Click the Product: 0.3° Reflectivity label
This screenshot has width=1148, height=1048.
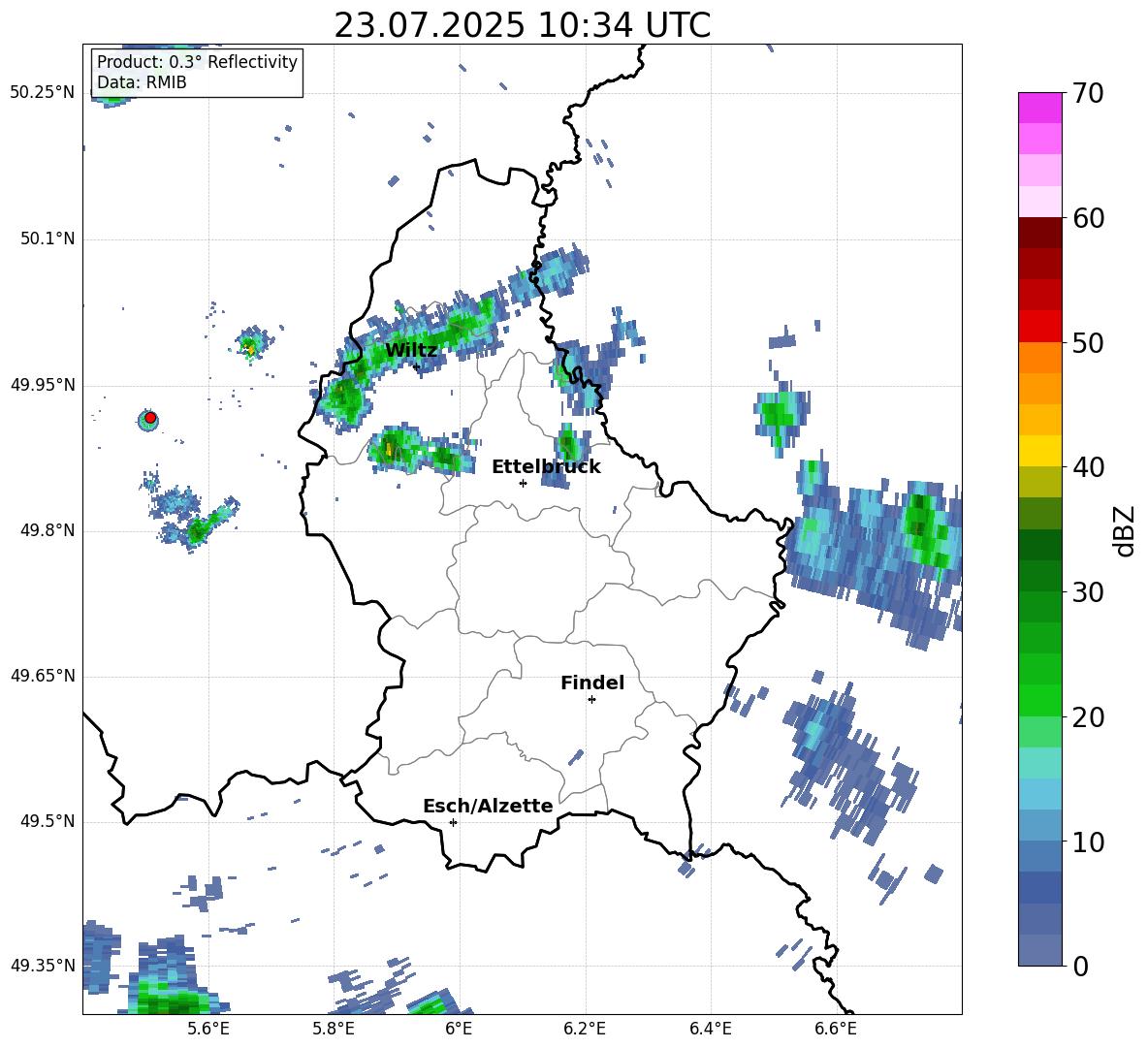[x=197, y=62]
